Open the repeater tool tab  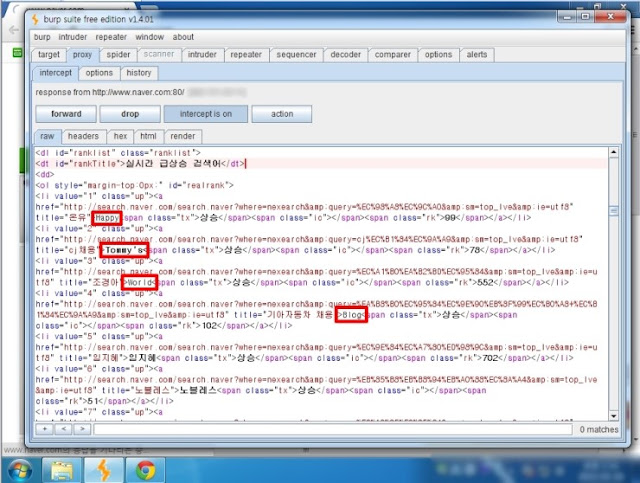246,55
